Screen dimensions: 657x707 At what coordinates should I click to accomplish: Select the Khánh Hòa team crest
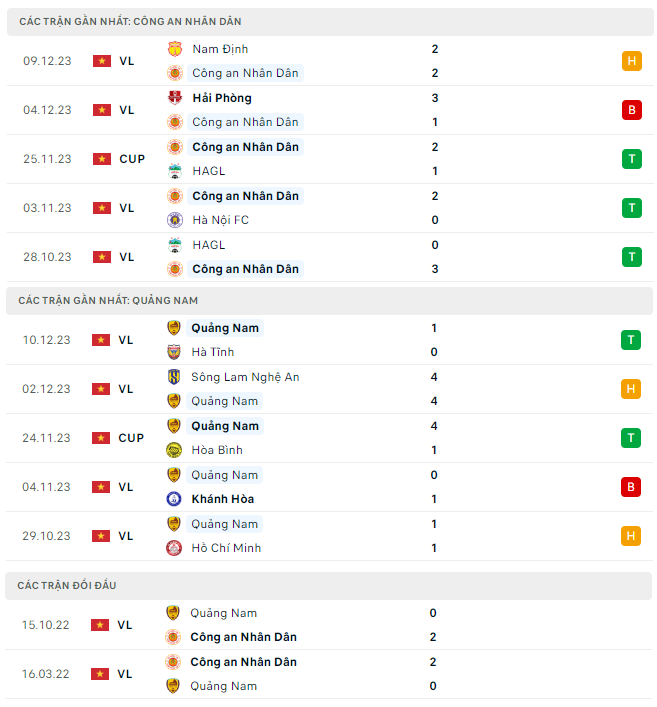[174, 499]
